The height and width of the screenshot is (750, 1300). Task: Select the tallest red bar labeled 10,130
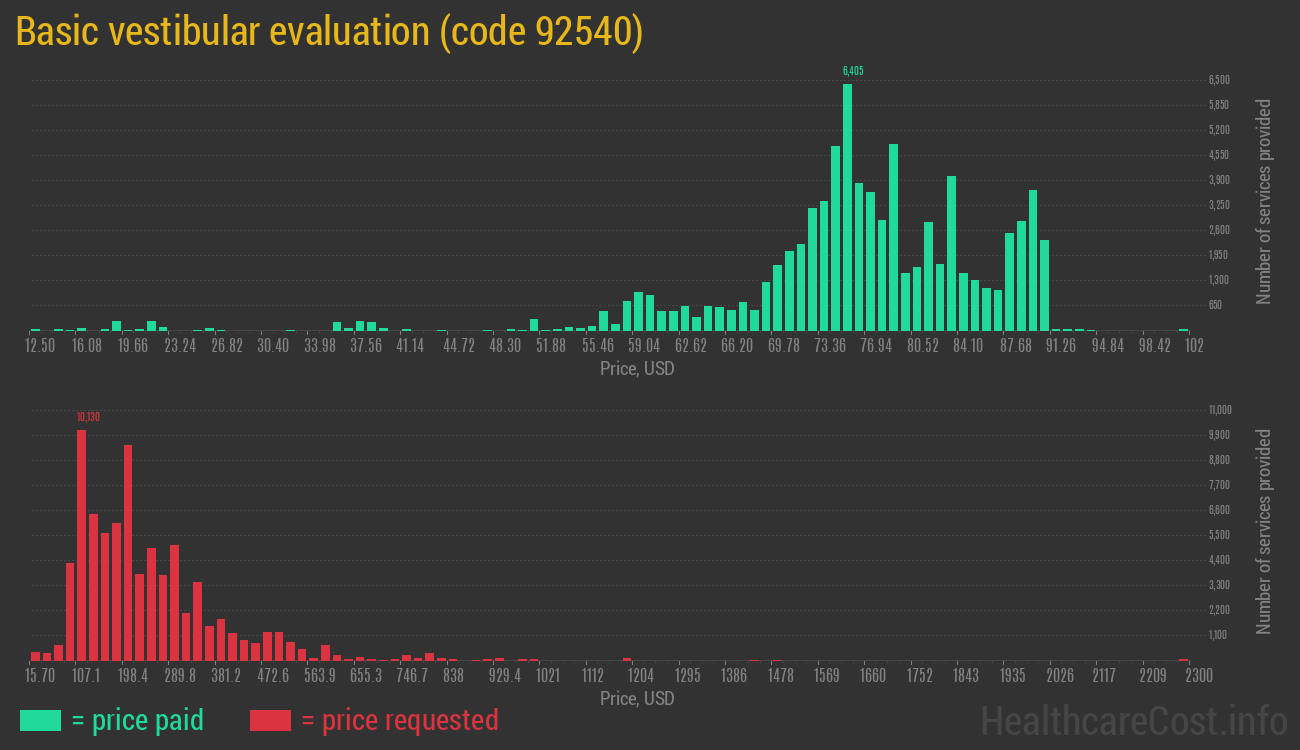pyautogui.click(x=82, y=545)
